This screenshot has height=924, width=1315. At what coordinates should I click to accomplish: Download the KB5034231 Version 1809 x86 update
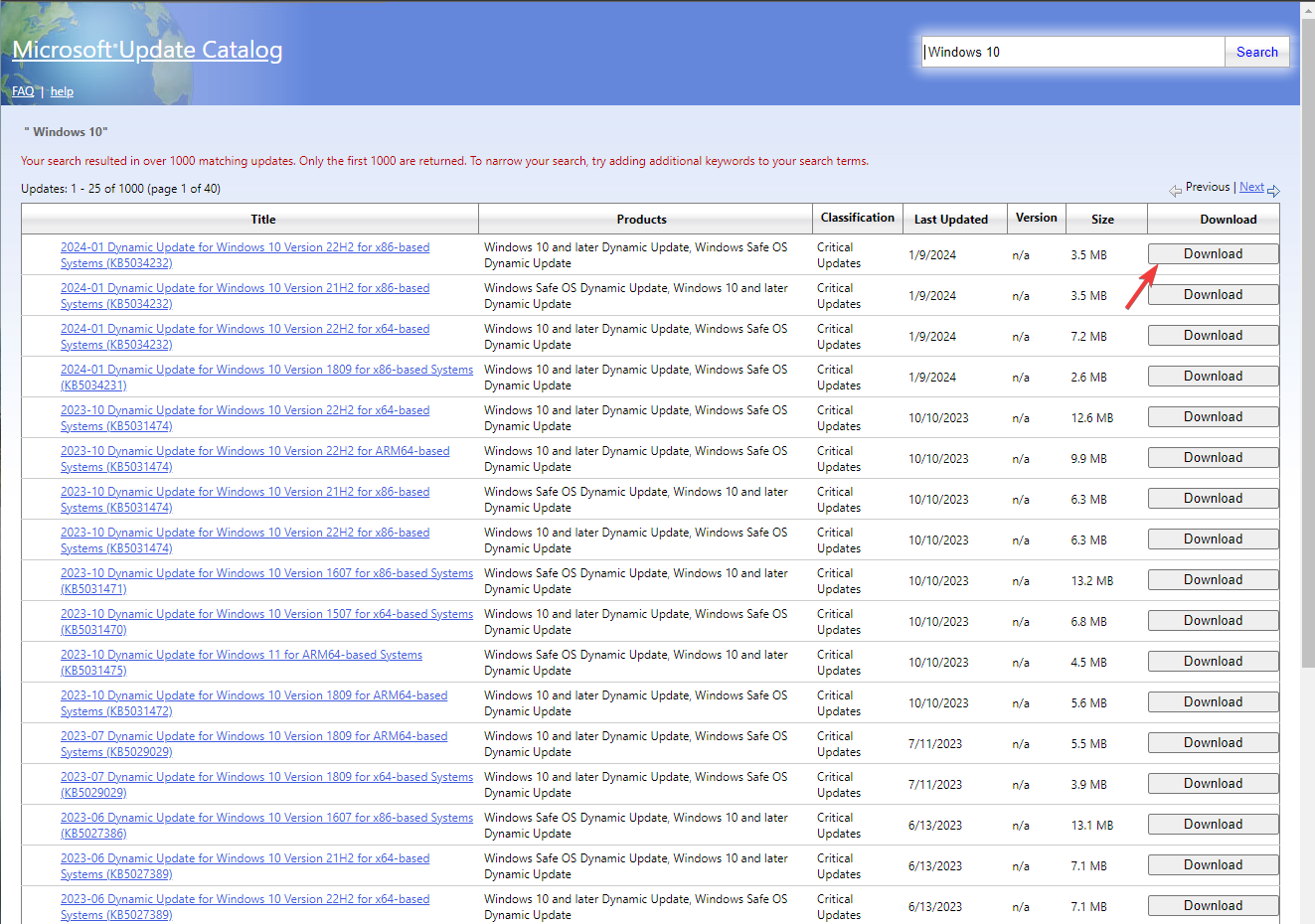click(x=1213, y=377)
